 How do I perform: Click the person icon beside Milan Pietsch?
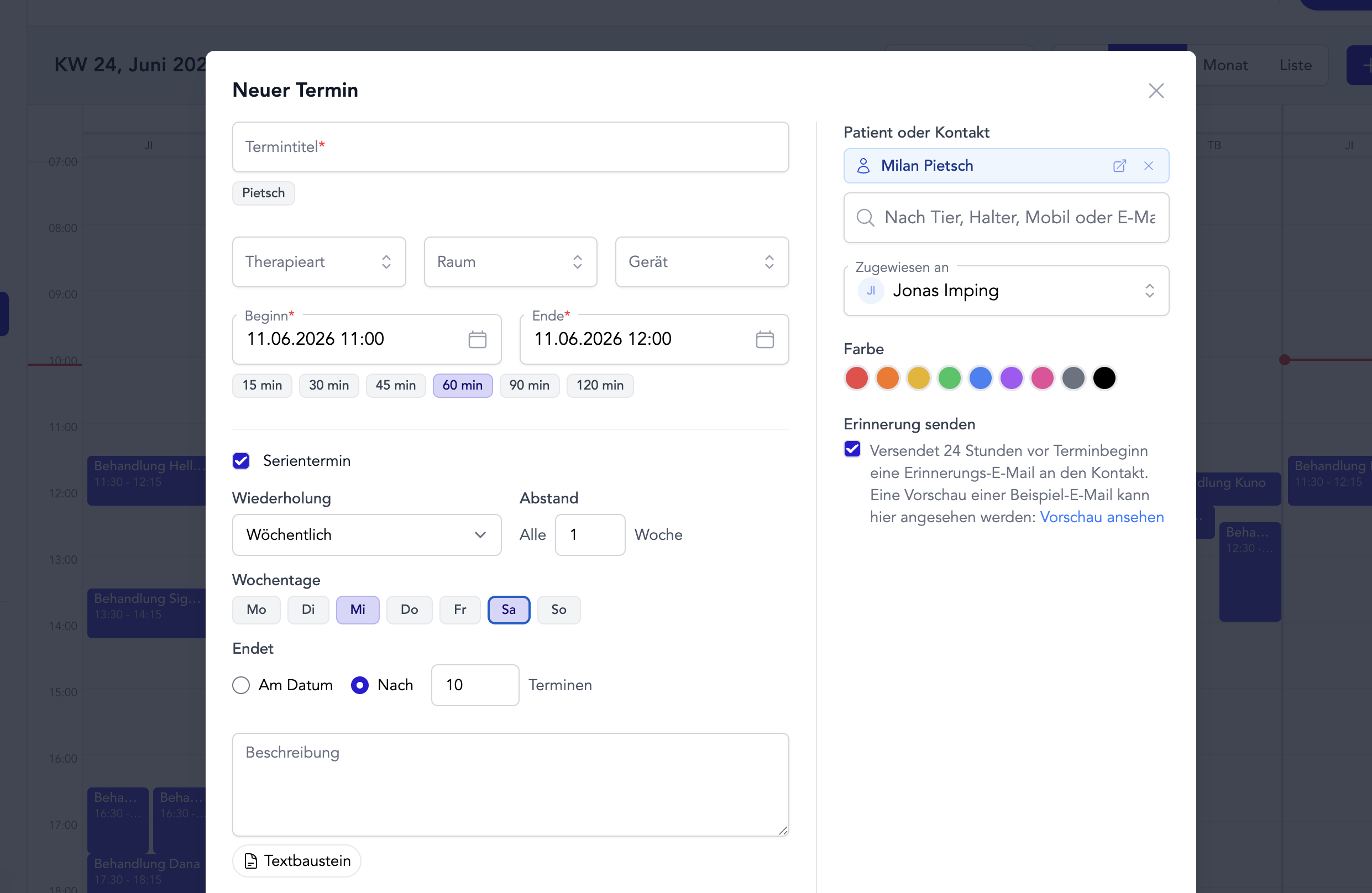(x=863, y=166)
